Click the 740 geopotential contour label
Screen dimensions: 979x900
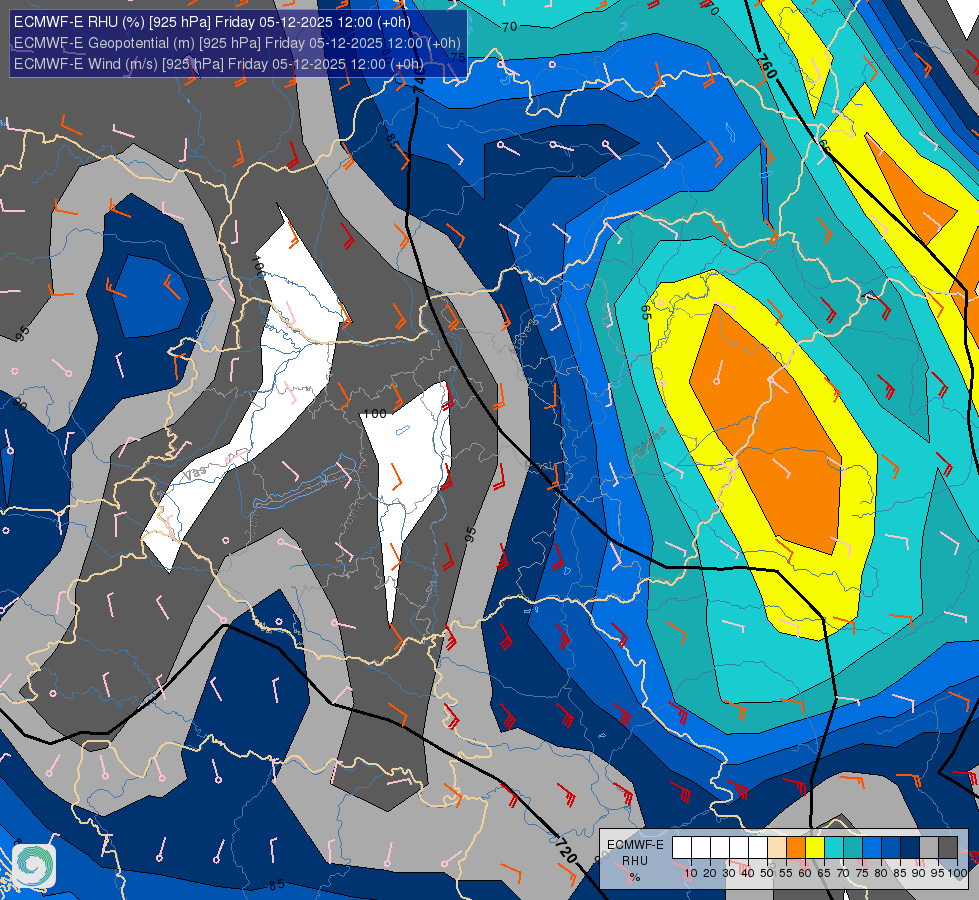419,79
